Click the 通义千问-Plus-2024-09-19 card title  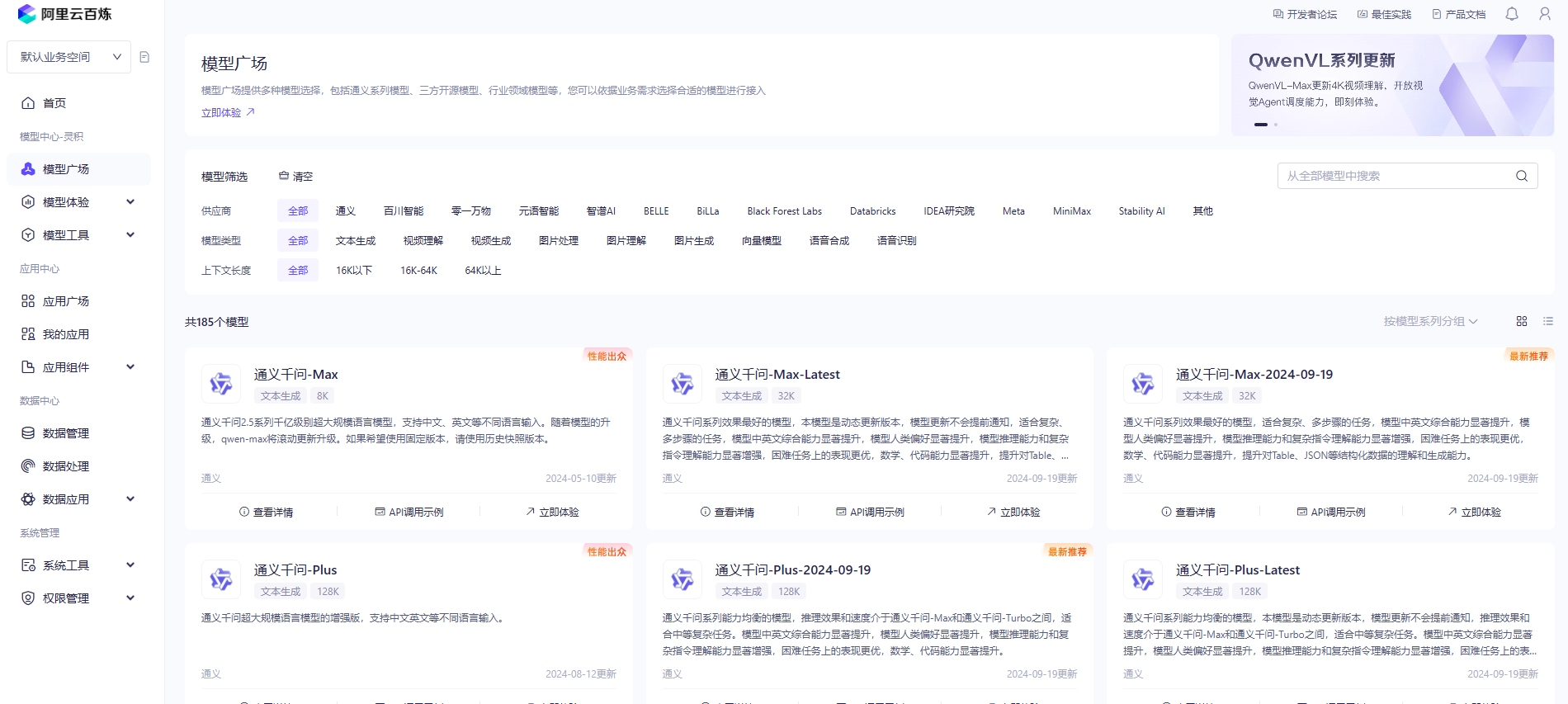[792, 570]
